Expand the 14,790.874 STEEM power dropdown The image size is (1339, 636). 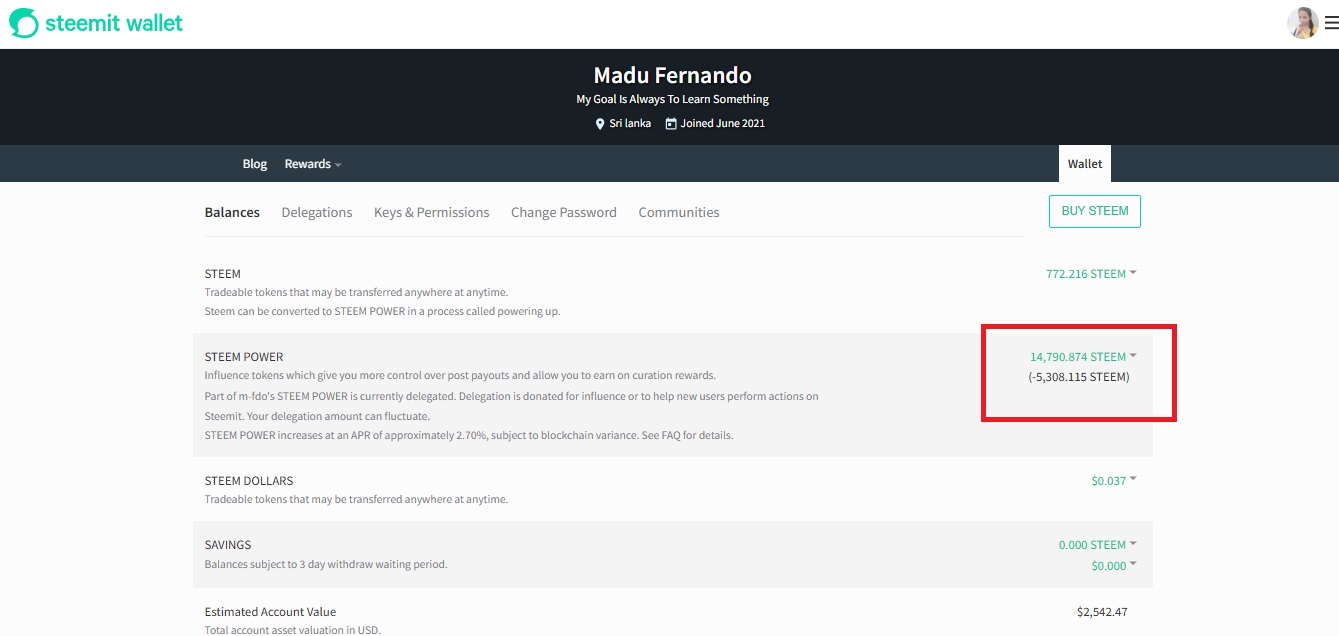click(1083, 357)
